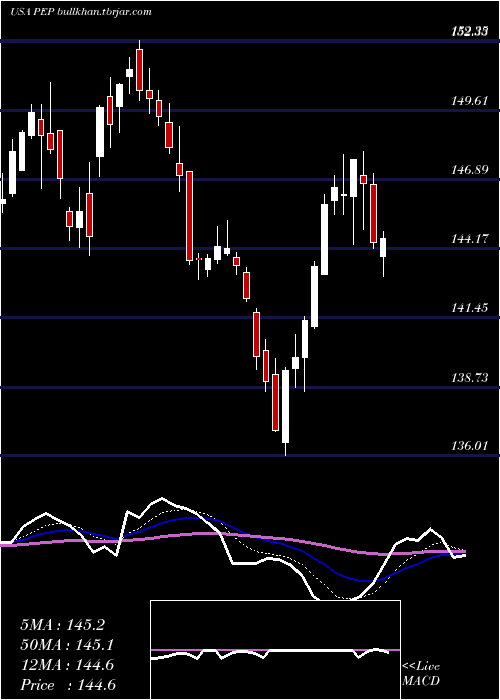
Task: Click the 141.45 price level label
Action: (x=468, y=308)
